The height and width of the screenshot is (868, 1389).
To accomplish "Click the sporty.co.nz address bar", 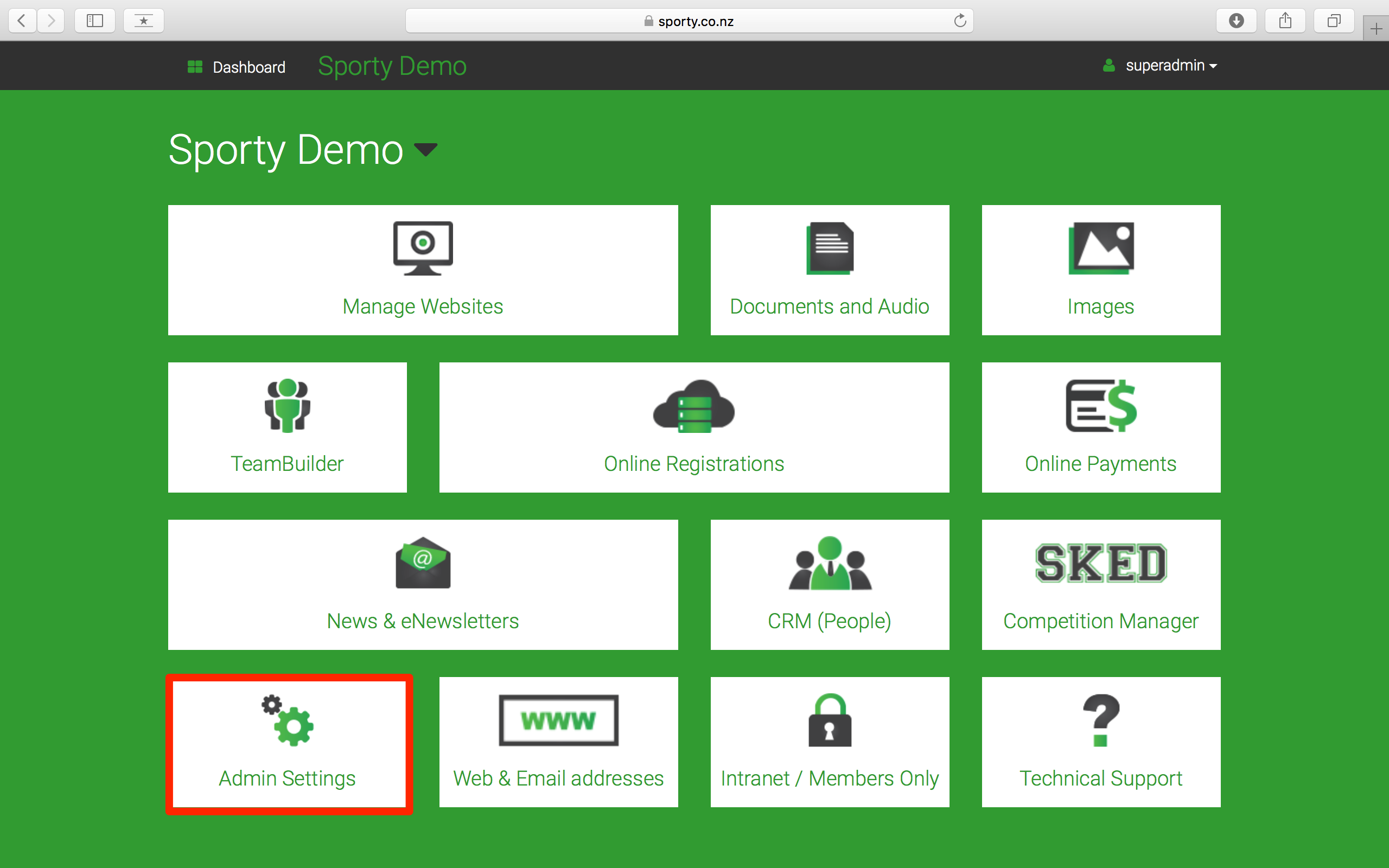I will coord(689,21).
